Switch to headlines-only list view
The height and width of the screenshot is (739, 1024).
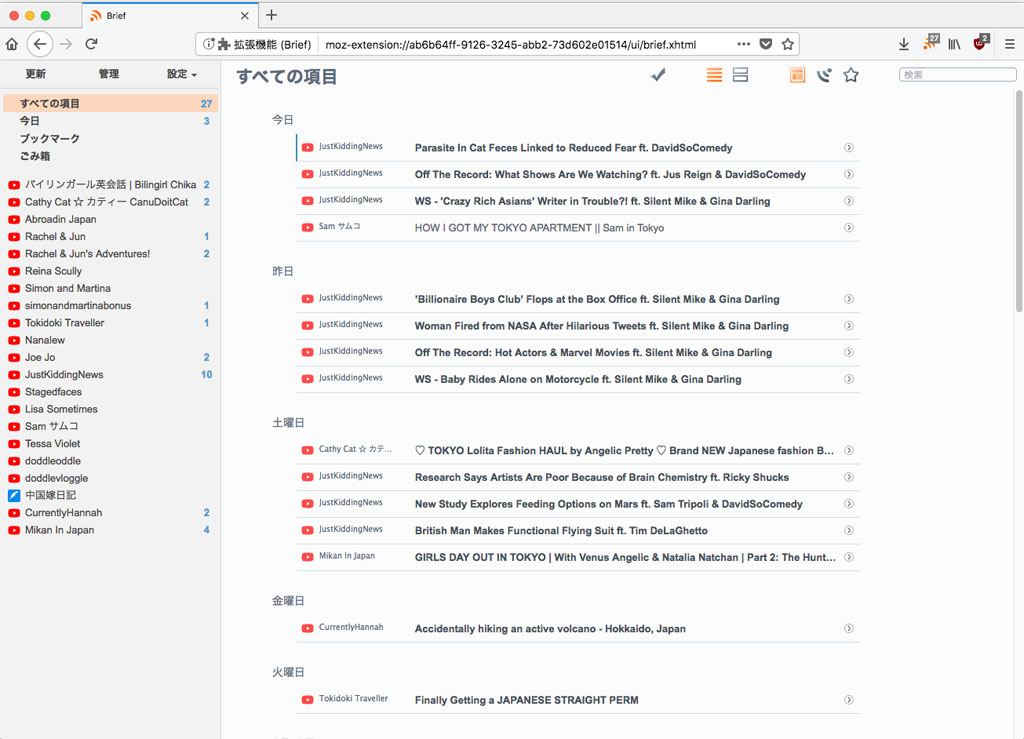click(x=714, y=75)
